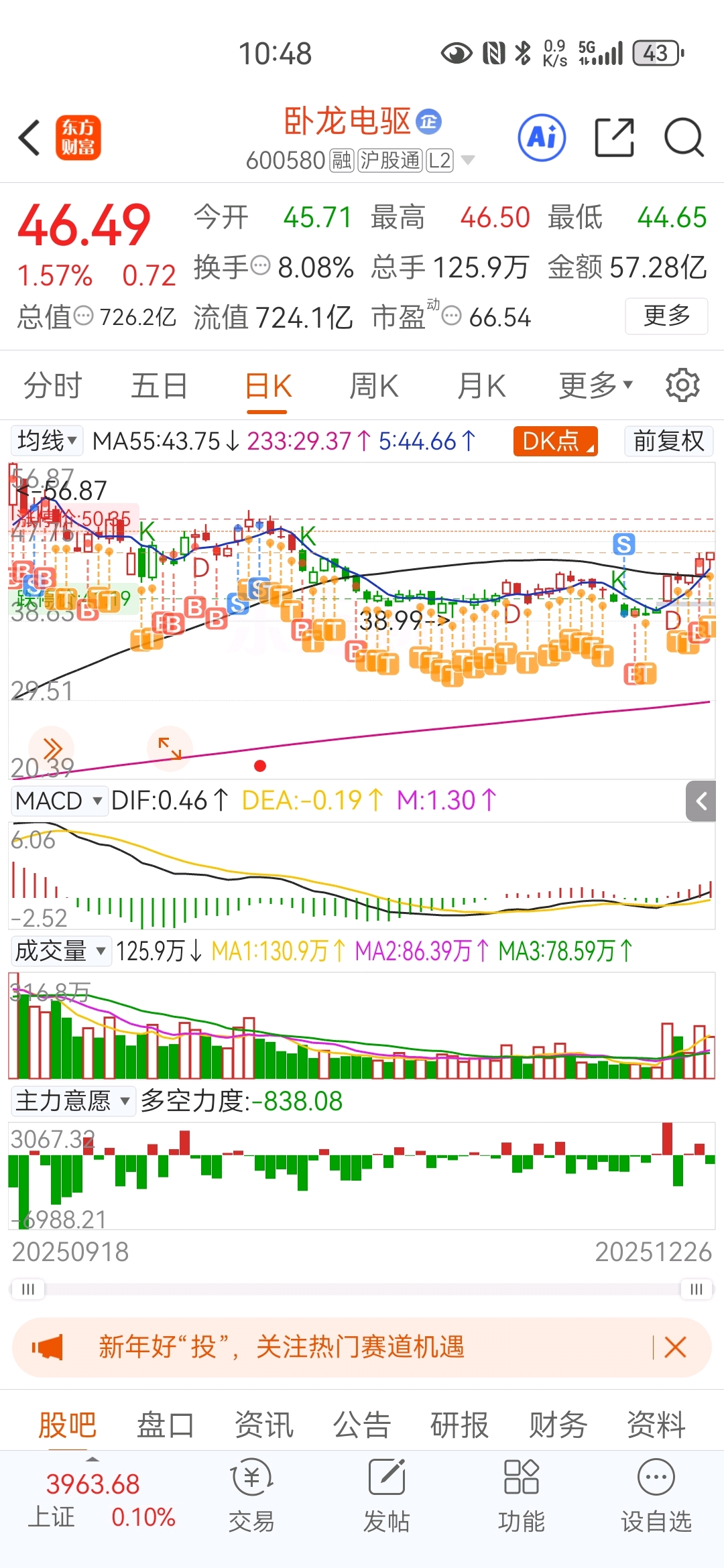Open the 功能 grid icon

coord(521,1478)
